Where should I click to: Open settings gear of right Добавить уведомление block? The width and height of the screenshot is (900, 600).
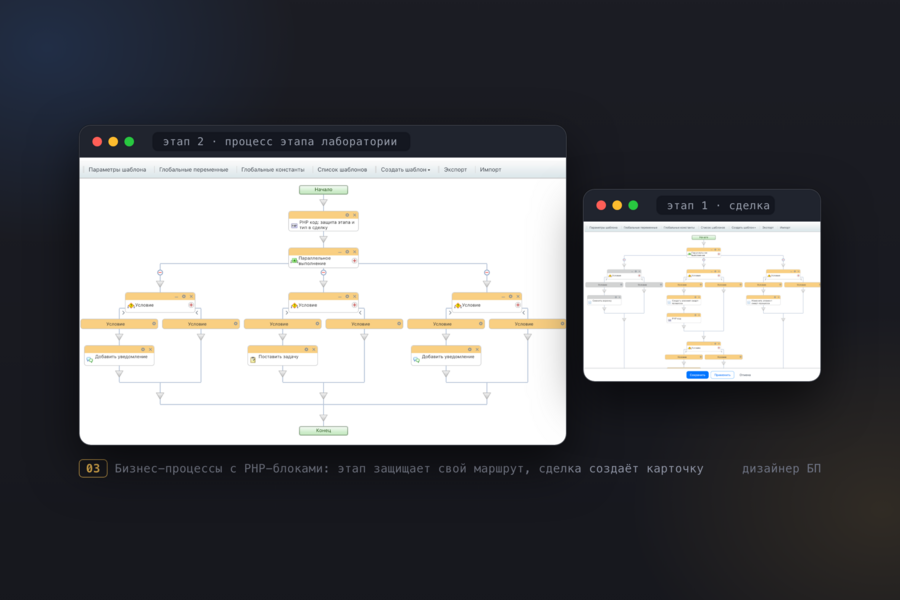[x=470, y=349]
